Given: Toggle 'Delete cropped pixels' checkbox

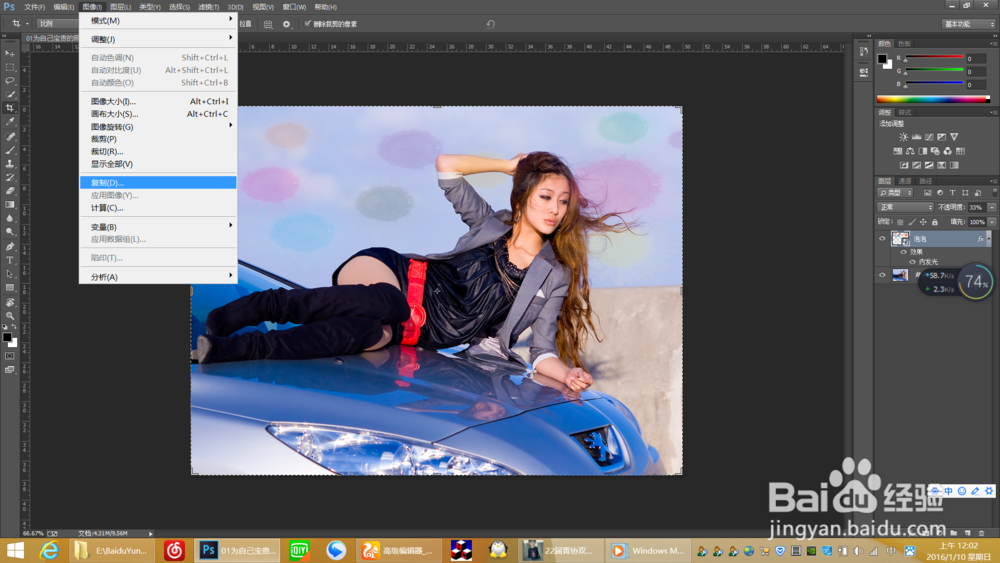Looking at the screenshot, I should 308,24.
